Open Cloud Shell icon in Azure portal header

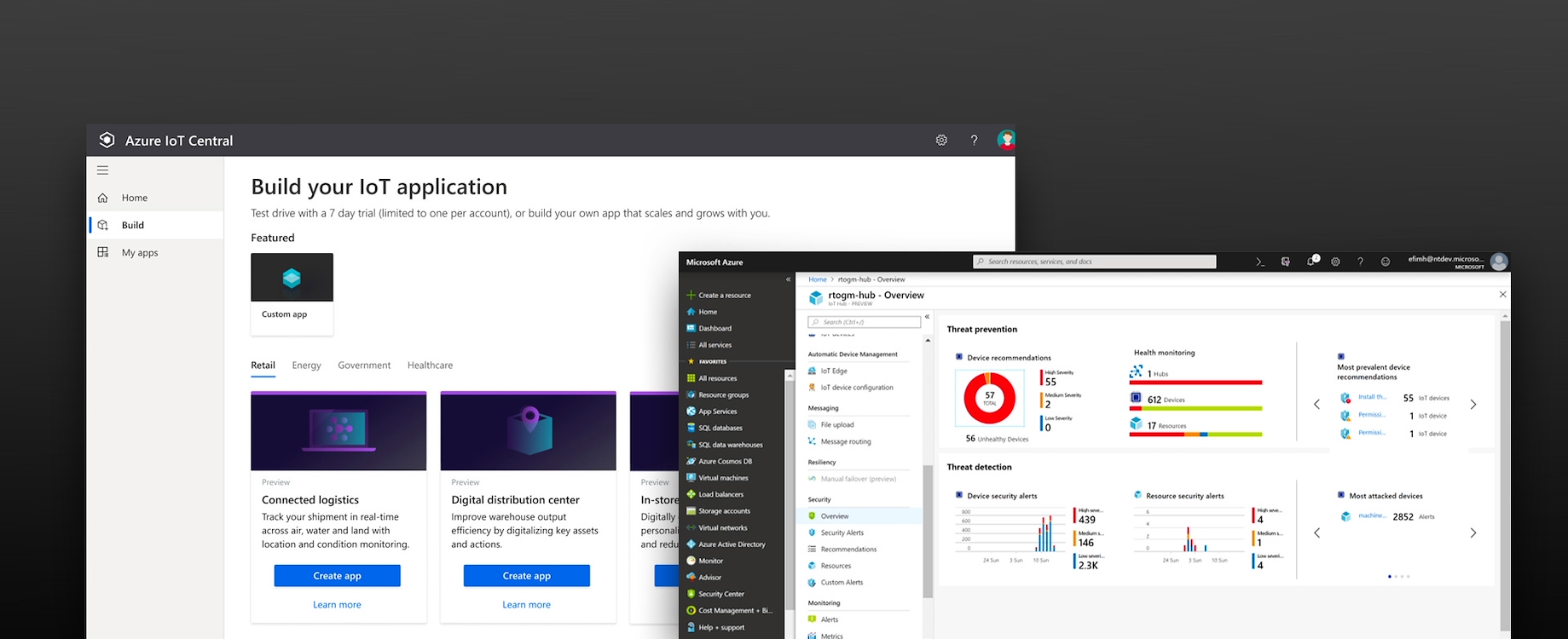[x=1260, y=262]
